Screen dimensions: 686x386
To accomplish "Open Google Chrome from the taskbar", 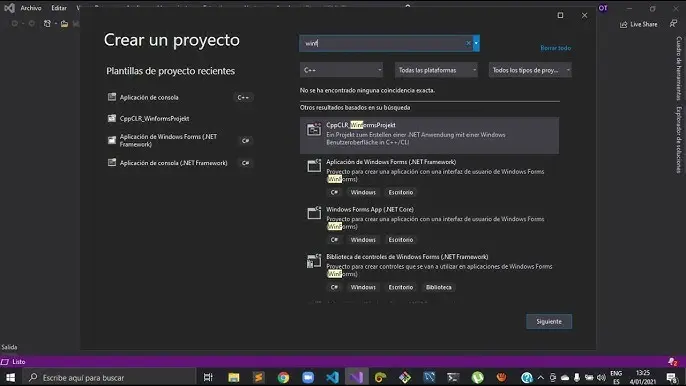I will click(x=284, y=377).
